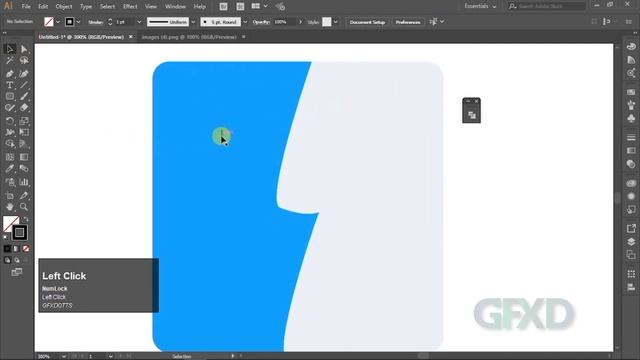Image resolution: width=640 pixels, height=360 pixels.
Task: Reset default fill and stroke
Action: click(6, 237)
